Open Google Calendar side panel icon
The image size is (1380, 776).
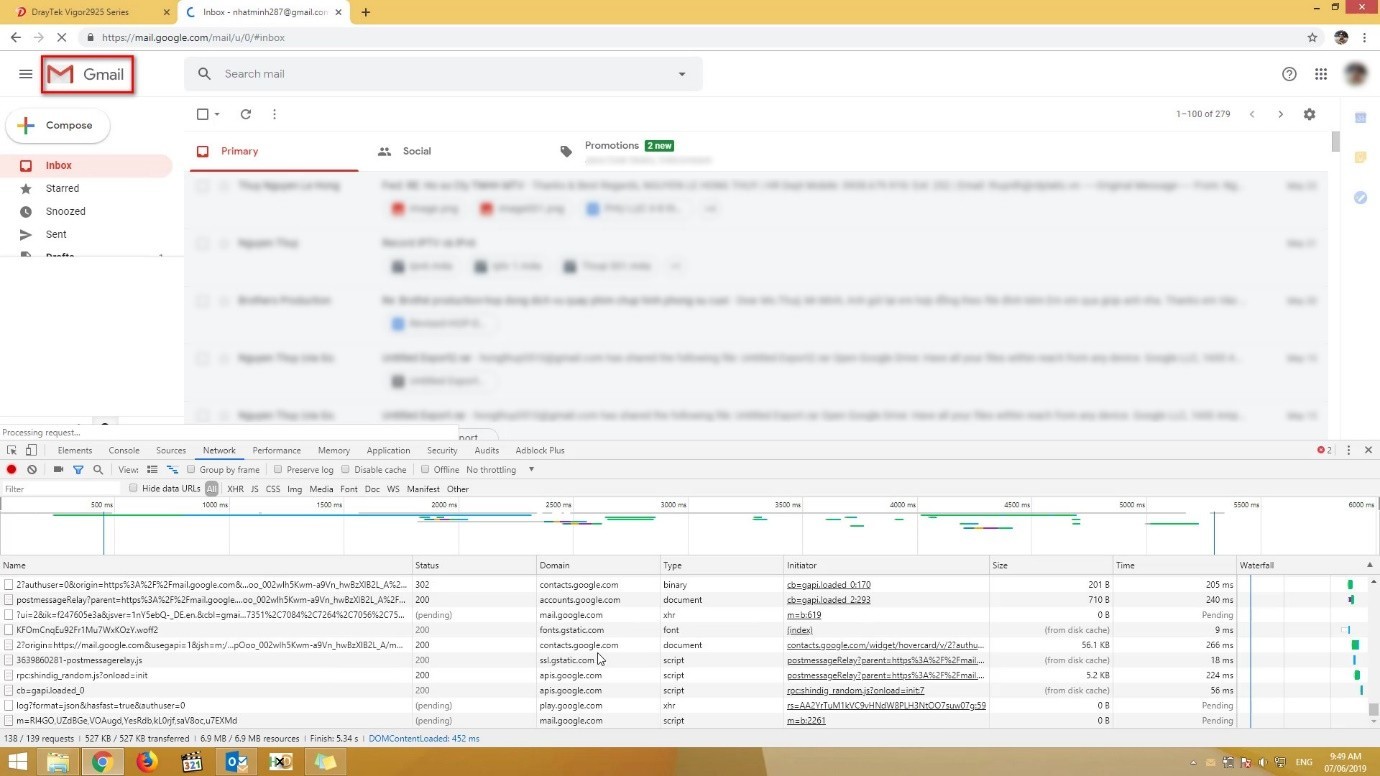pos(1360,118)
